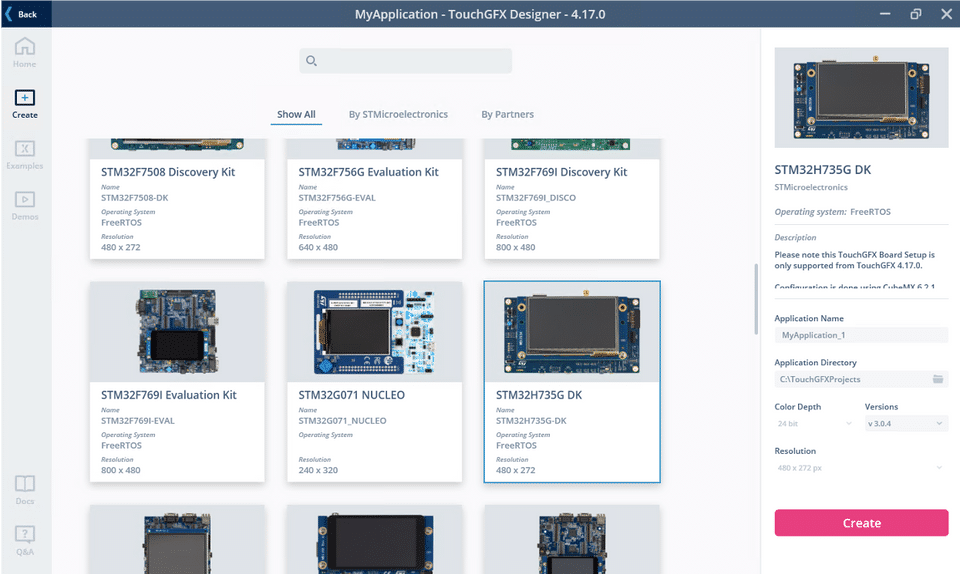Restore down the TouchGFX Designer window
The image size is (960, 574).
point(916,13)
